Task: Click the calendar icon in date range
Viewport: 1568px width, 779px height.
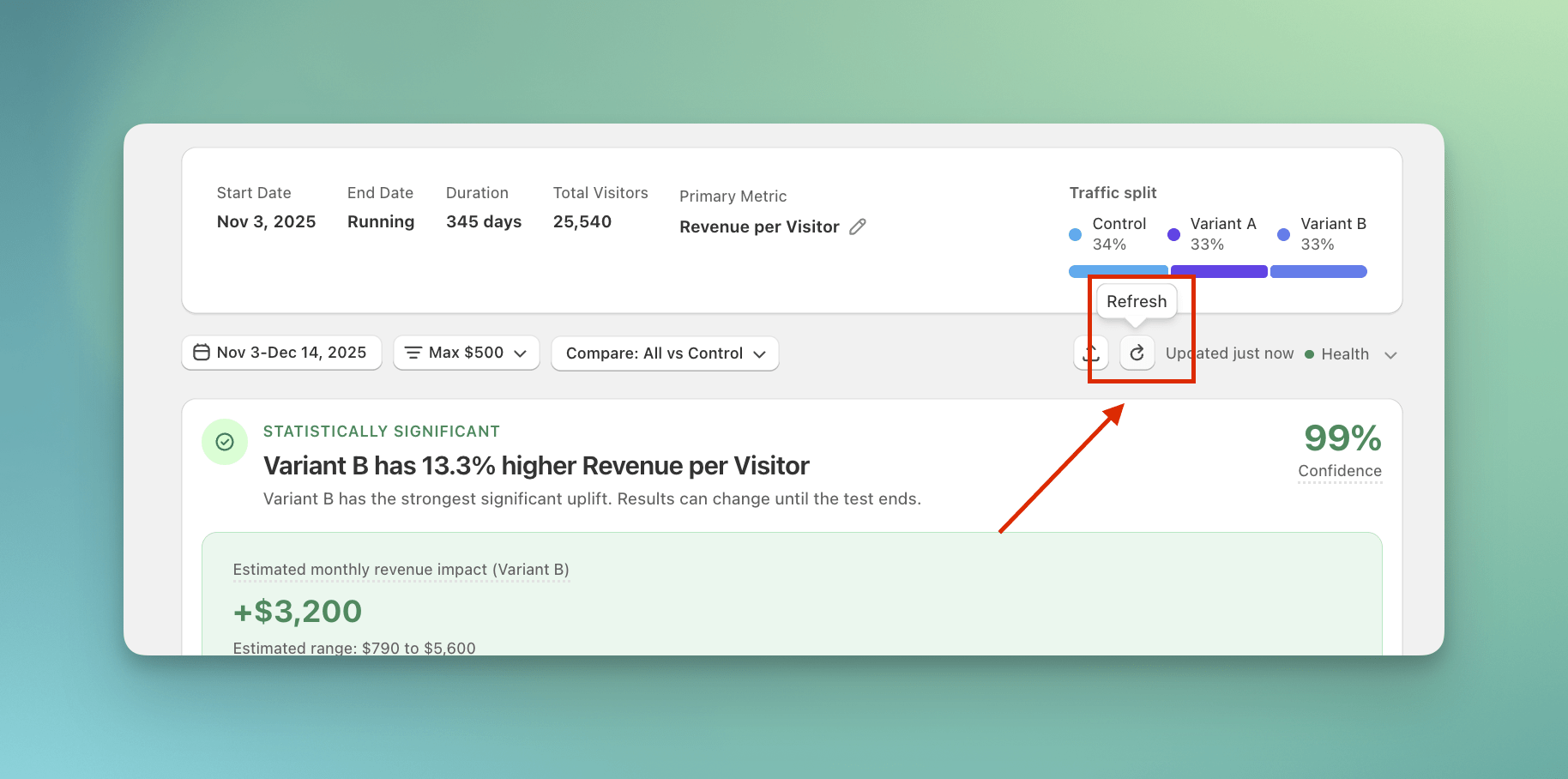Action: 202,353
